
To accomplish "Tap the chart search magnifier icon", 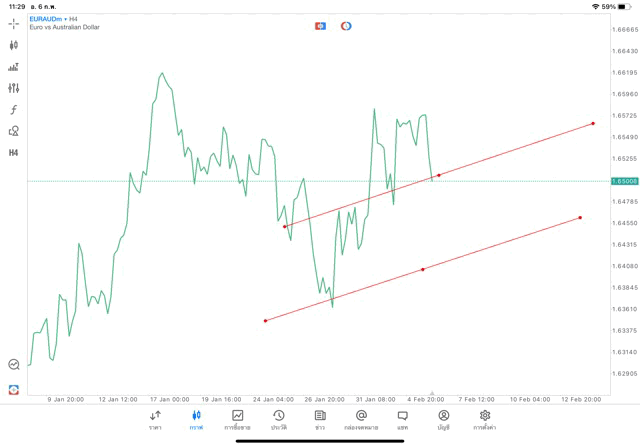I will click(14, 365).
